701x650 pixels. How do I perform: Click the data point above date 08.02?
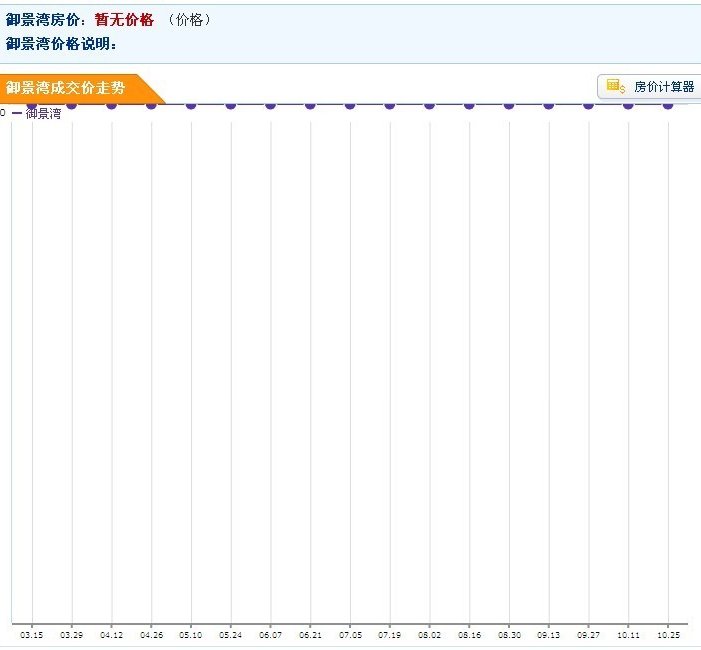(430, 105)
